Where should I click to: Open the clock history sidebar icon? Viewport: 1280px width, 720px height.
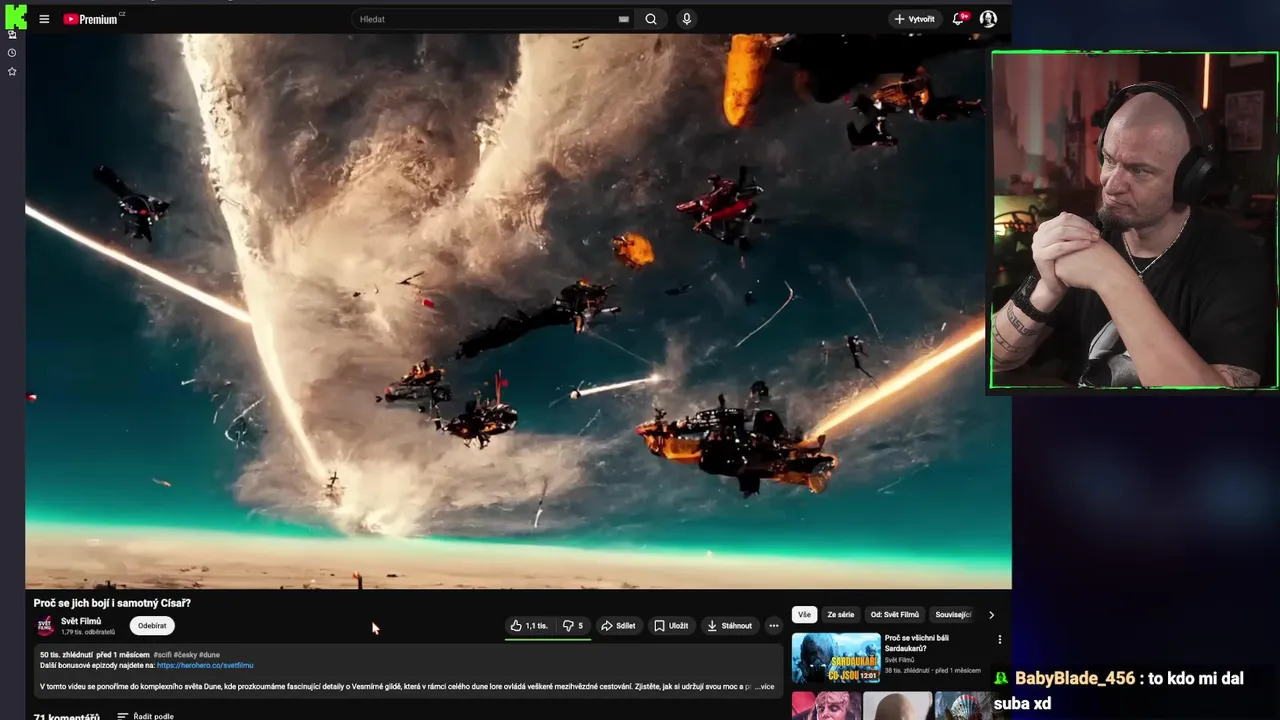point(12,53)
